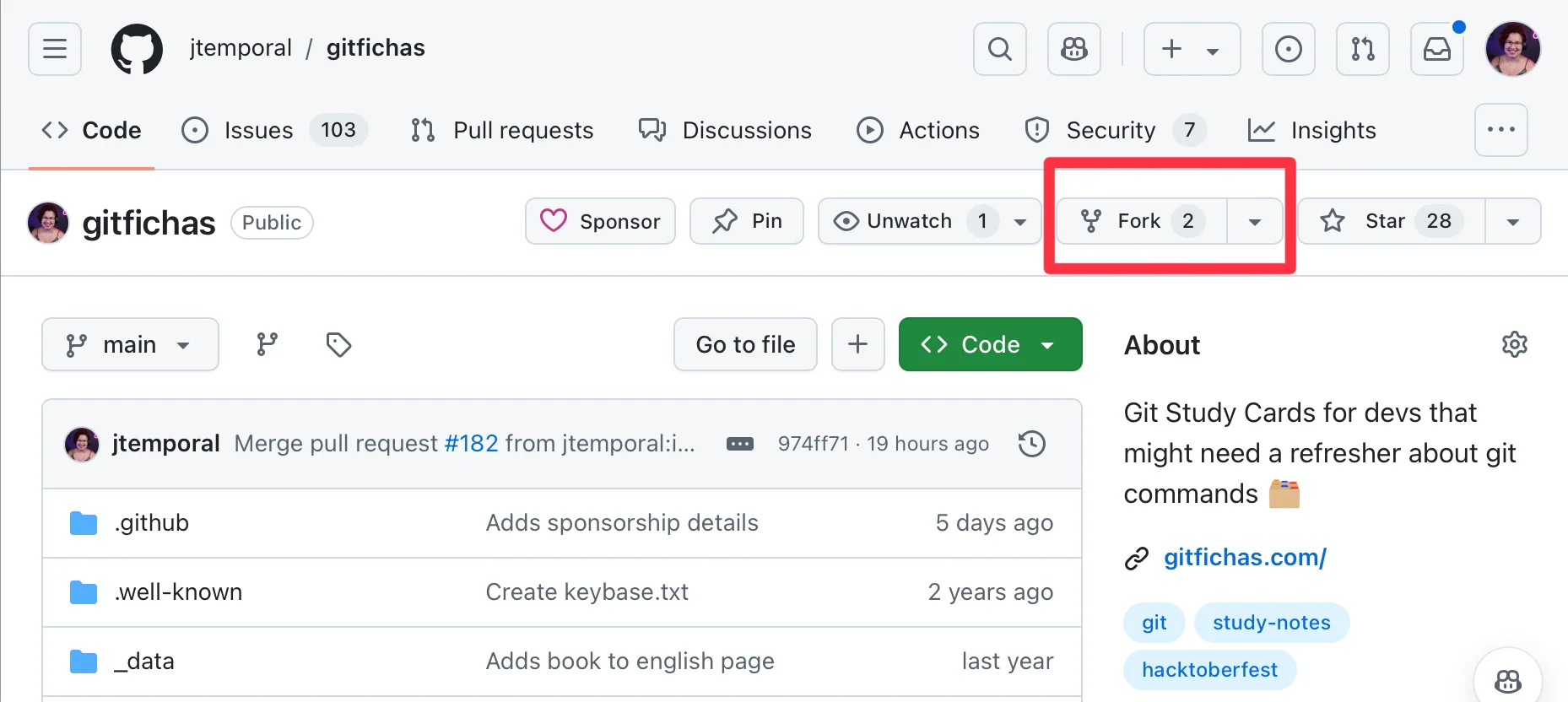
Task: Open the notifications inbox icon
Action: click(1436, 49)
